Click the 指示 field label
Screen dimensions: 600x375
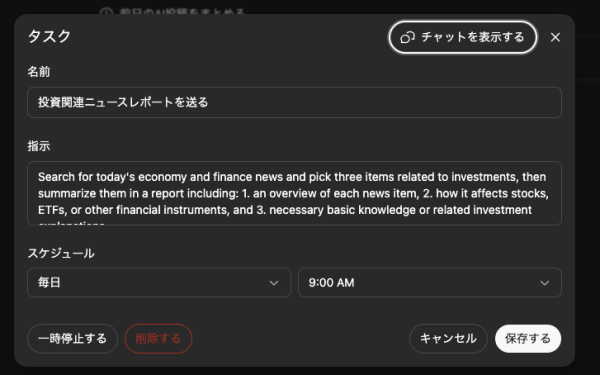(39, 146)
